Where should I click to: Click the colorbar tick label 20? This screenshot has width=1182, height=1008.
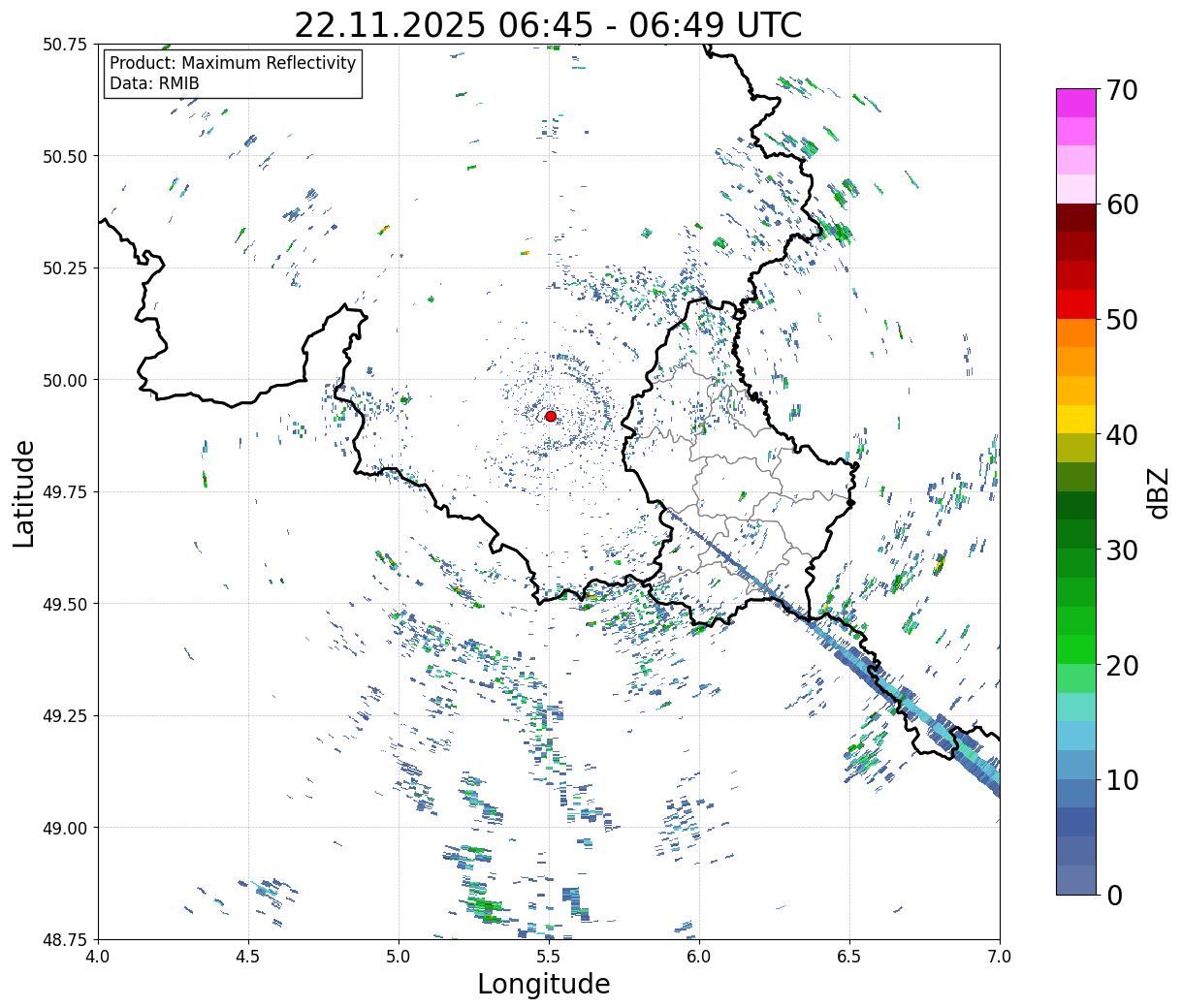click(x=1121, y=665)
